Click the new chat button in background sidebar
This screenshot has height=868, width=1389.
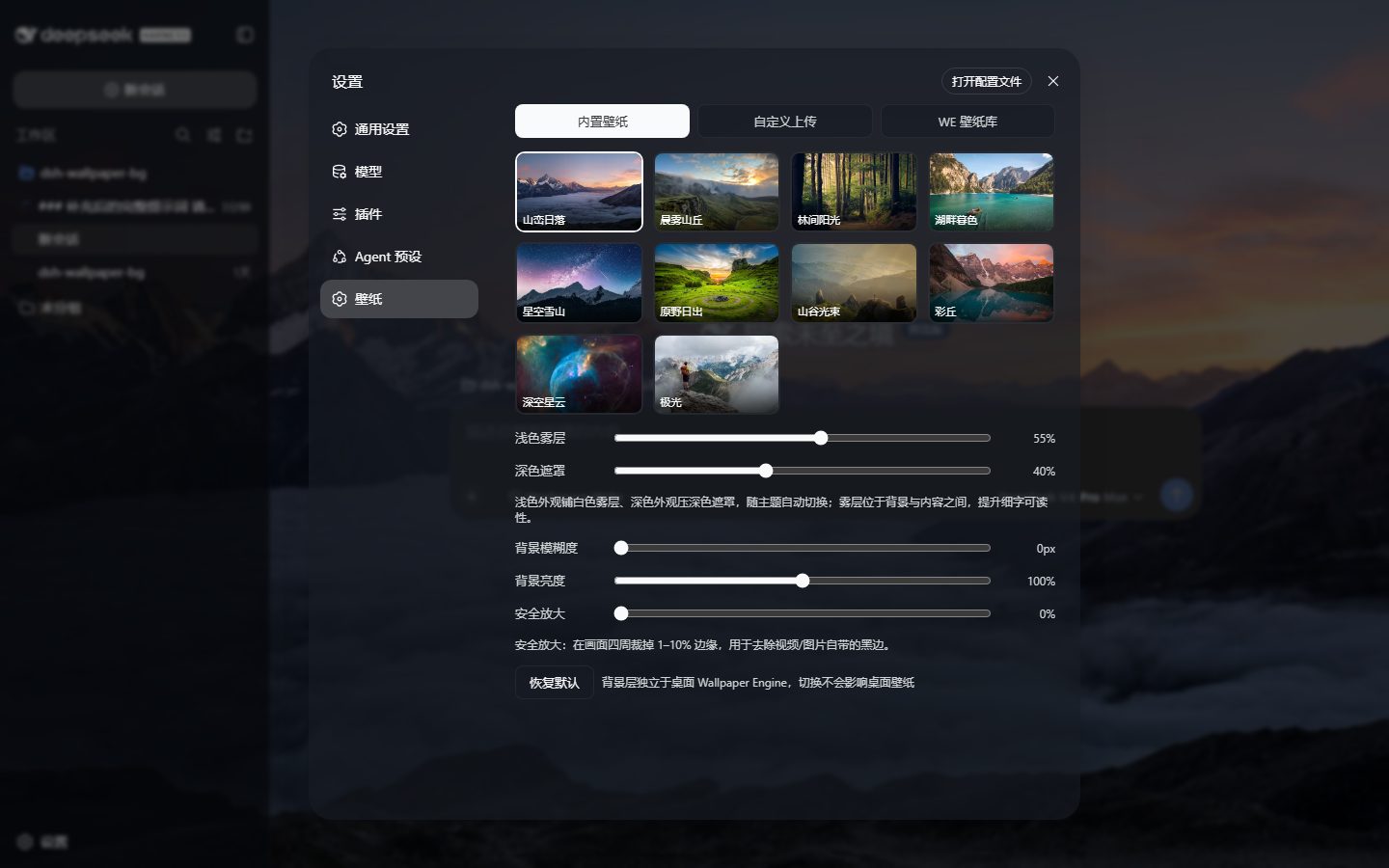coord(135,90)
